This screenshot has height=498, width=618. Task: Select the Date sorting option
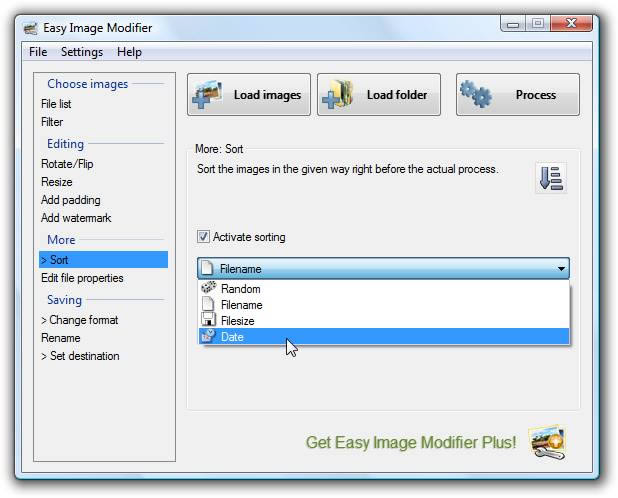(383, 336)
